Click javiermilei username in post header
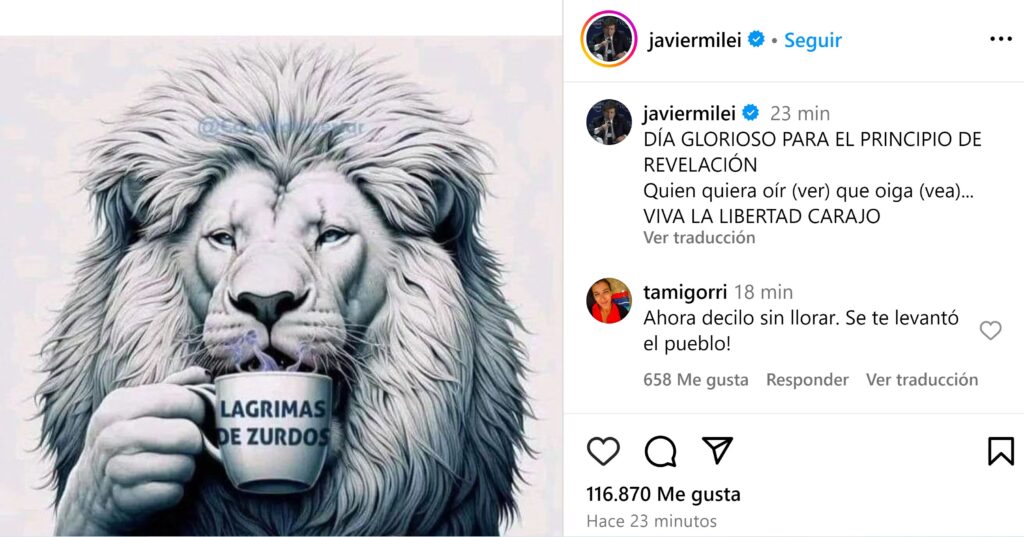1024x537 pixels. click(694, 40)
